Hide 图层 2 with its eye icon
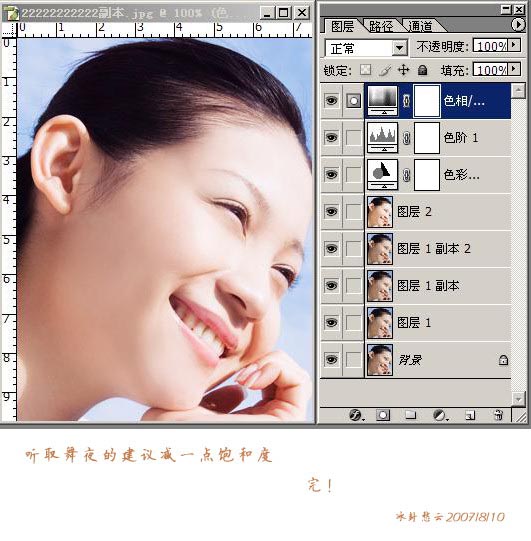Image resolution: width=531 pixels, height=541 pixels. point(331,212)
